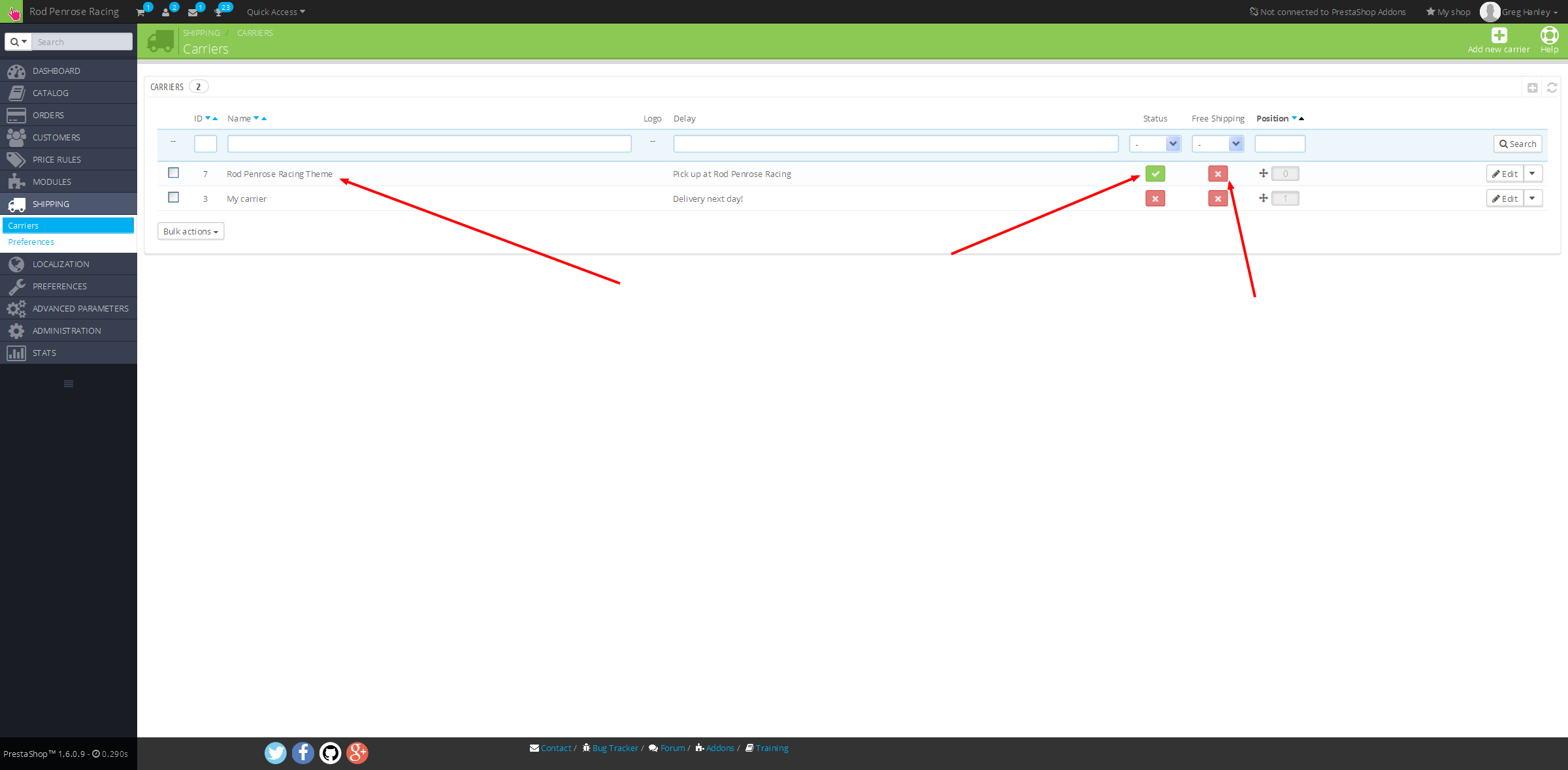Open Quick Access dropdown menu
Screen dimensions: 1568x770
[276, 12]
